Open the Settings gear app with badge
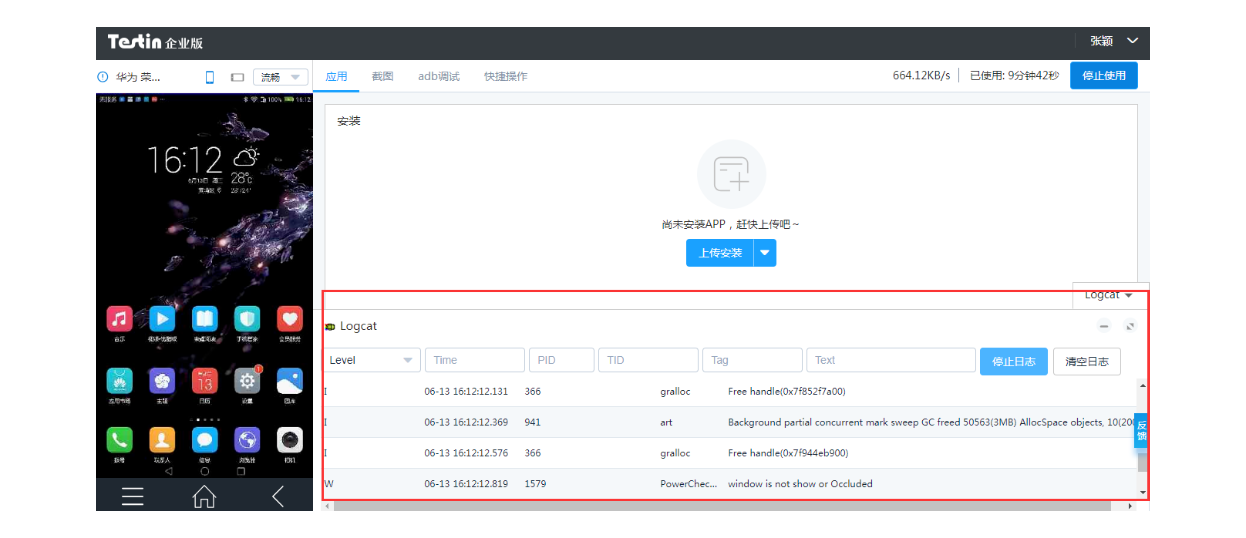Image resolution: width=1246 pixels, height=538 pixels. tap(247, 381)
